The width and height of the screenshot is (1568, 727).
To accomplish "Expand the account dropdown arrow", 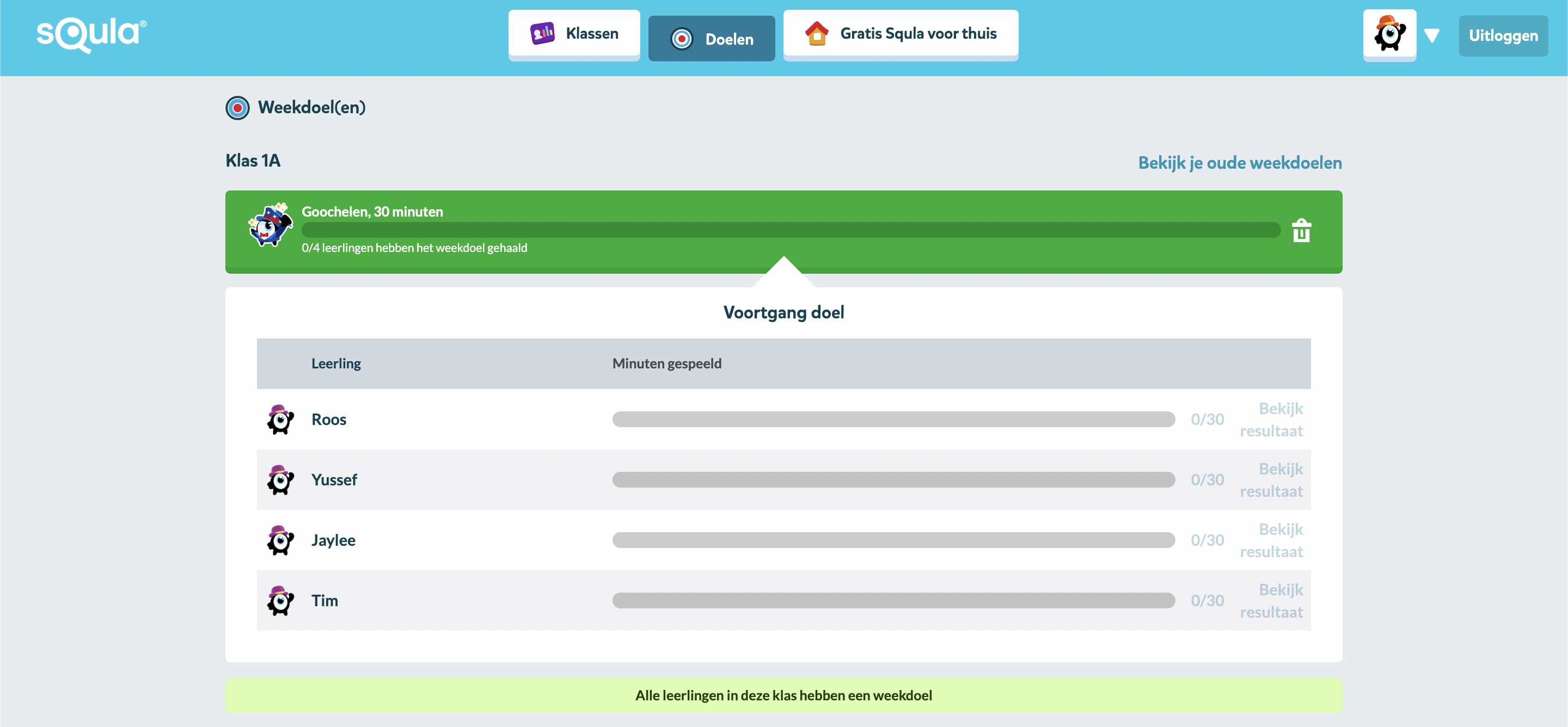I will click(x=1432, y=36).
